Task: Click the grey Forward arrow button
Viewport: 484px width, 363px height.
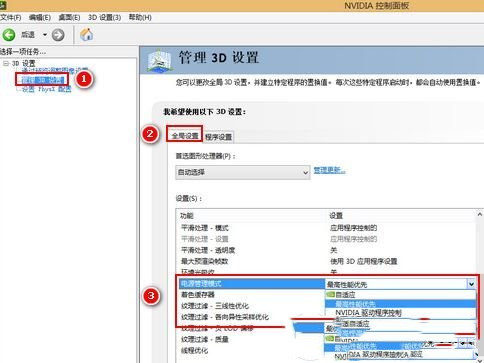Action: coord(58,35)
